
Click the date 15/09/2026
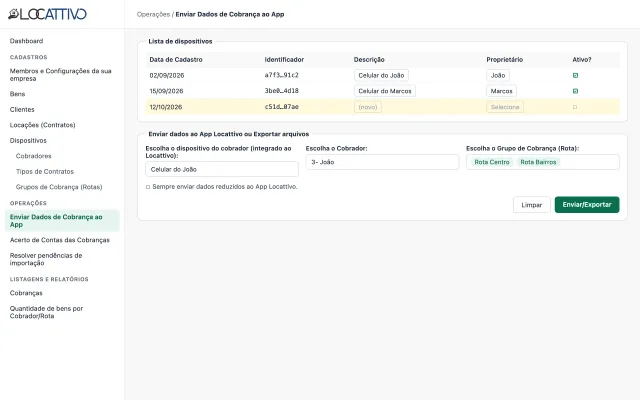(x=166, y=91)
